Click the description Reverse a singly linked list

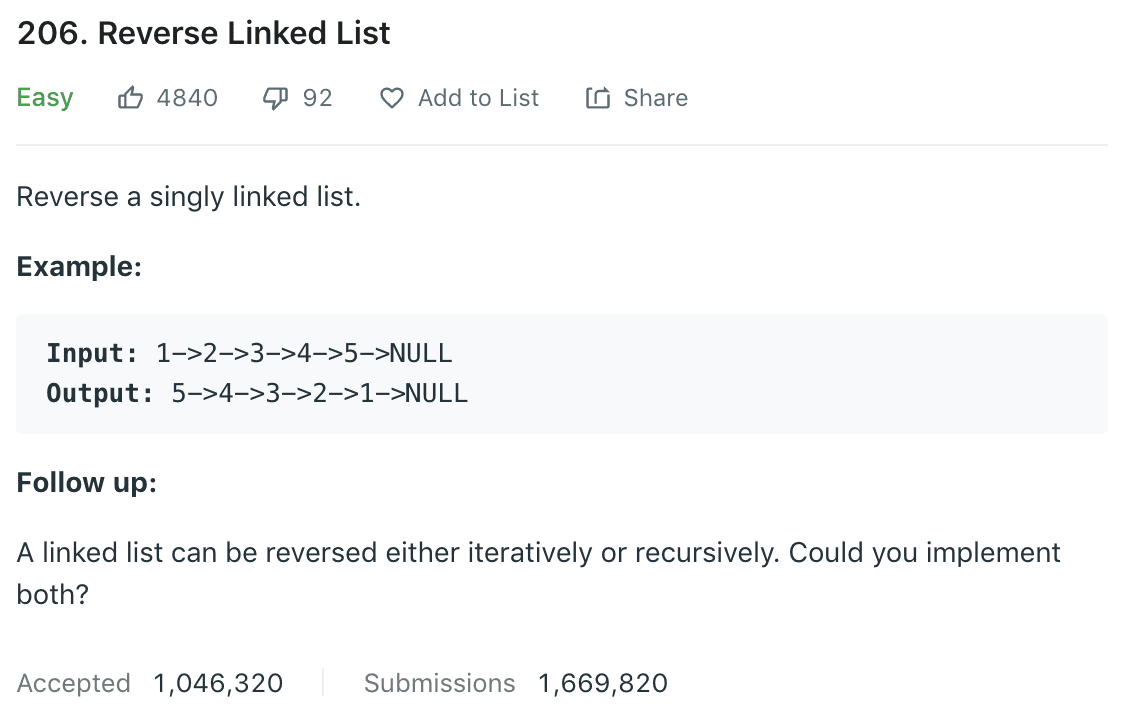click(189, 197)
